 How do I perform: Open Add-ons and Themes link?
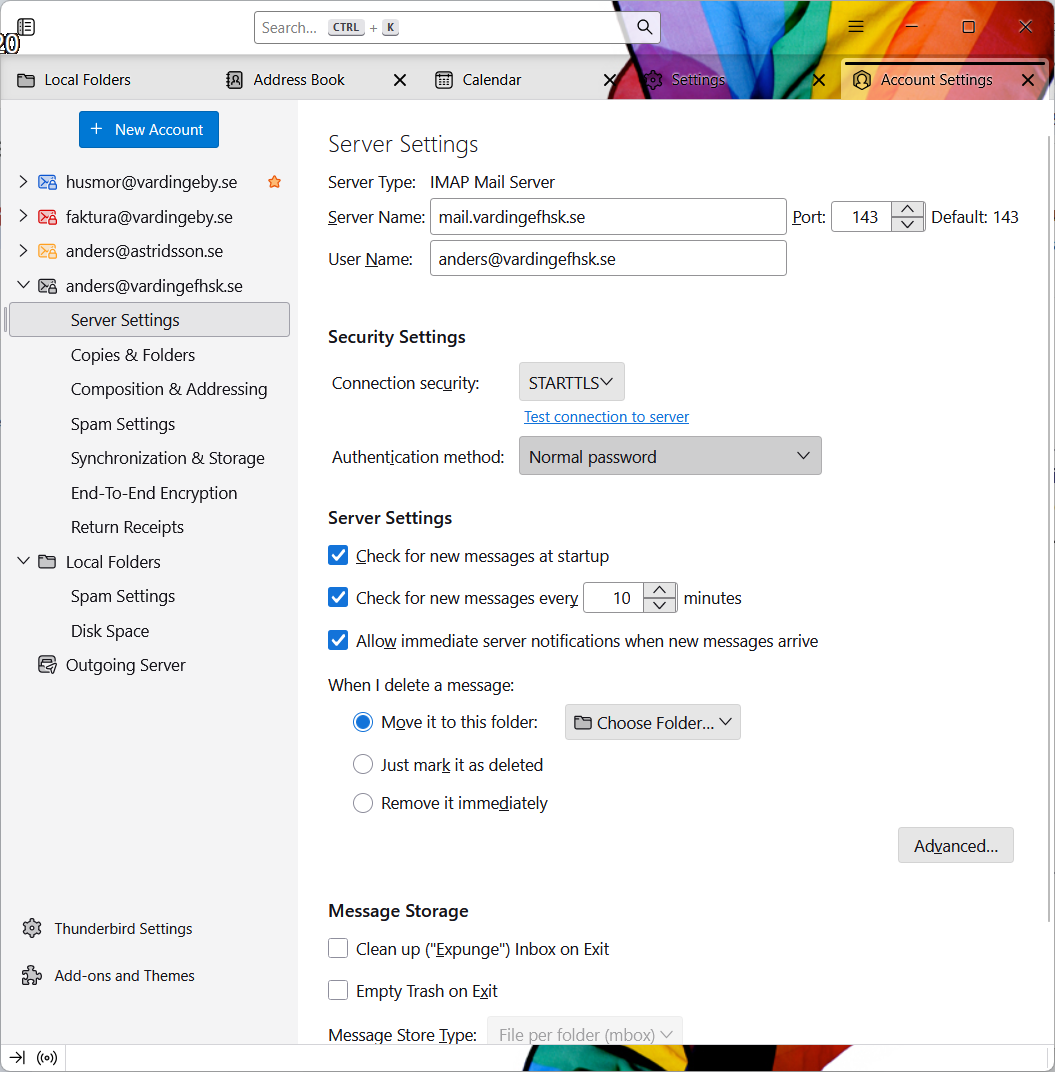(x=124, y=976)
